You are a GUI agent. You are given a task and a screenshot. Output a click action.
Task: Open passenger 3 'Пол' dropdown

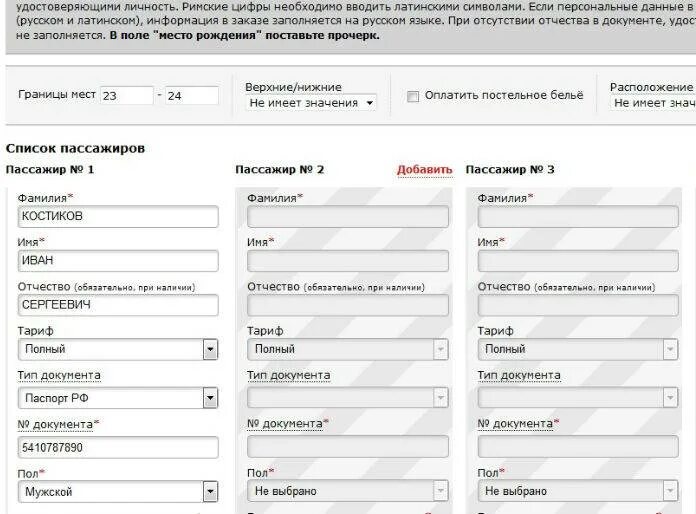[x=578, y=491]
